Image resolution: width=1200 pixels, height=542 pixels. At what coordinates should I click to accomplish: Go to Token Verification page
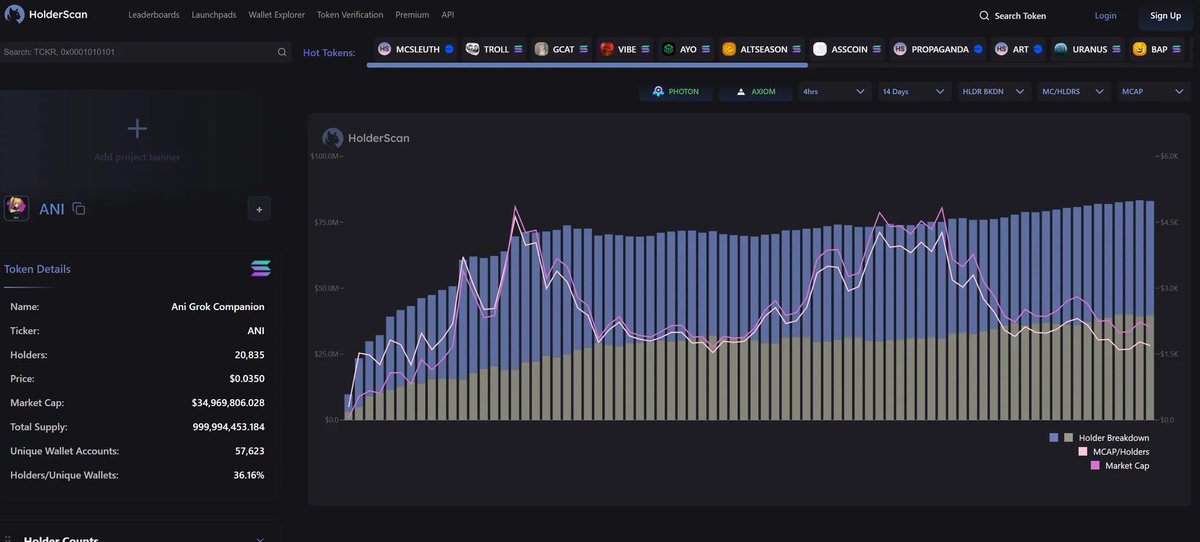(x=350, y=15)
